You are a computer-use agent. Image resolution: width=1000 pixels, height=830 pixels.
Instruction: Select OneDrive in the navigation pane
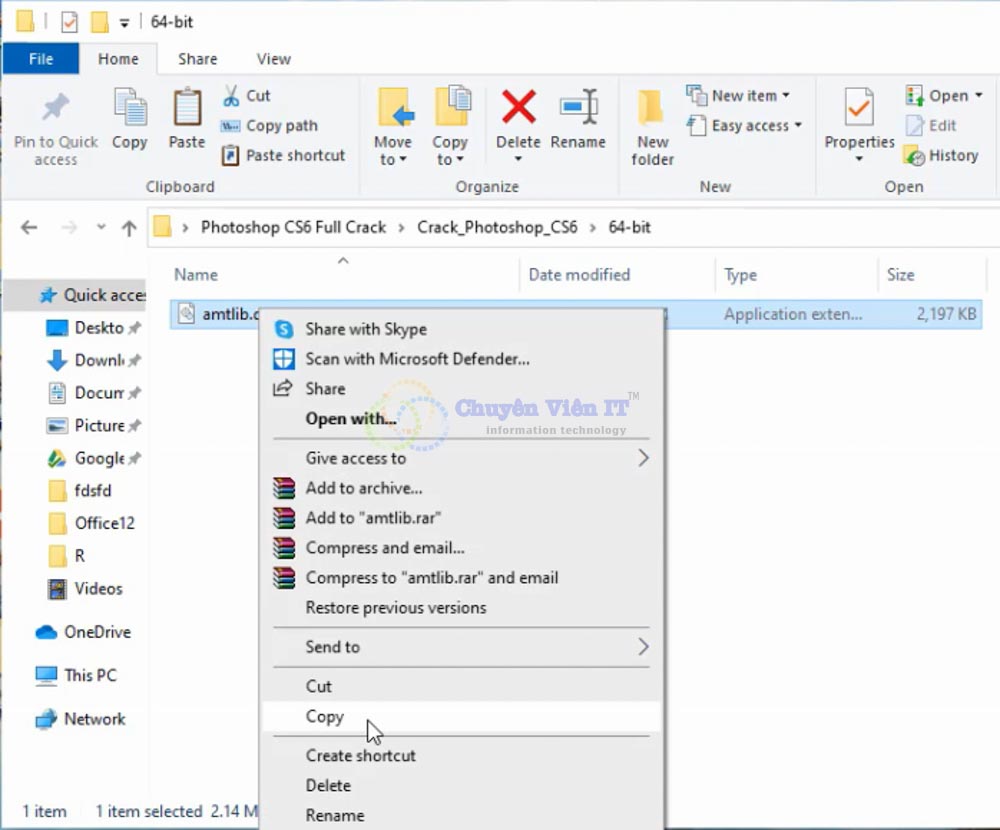tap(97, 632)
